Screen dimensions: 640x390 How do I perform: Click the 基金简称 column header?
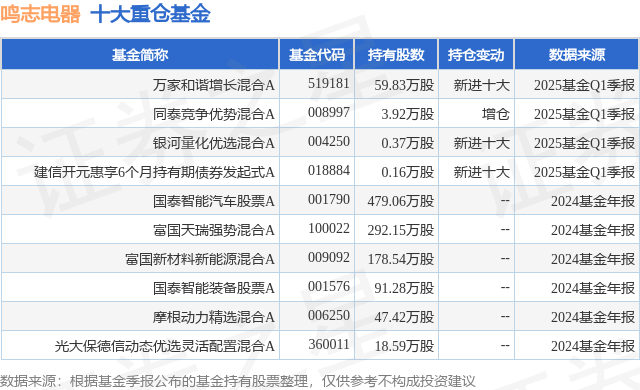tap(140, 55)
